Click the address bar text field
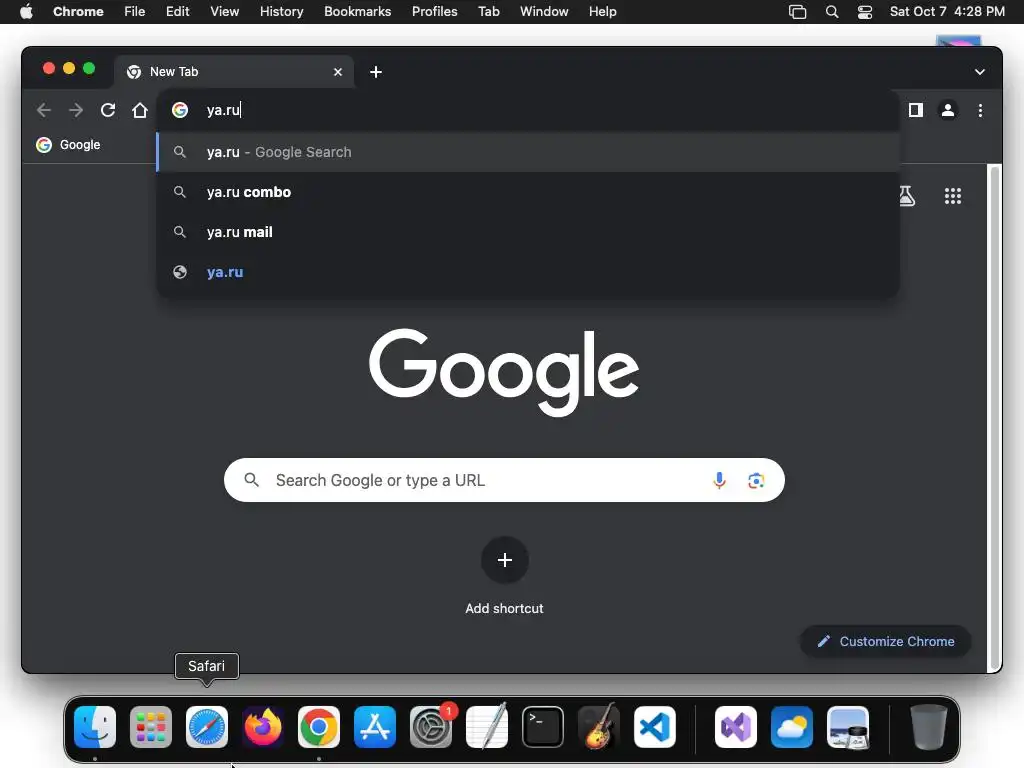Image resolution: width=1024 pixels, height=768 pixels. click(528, 110)
